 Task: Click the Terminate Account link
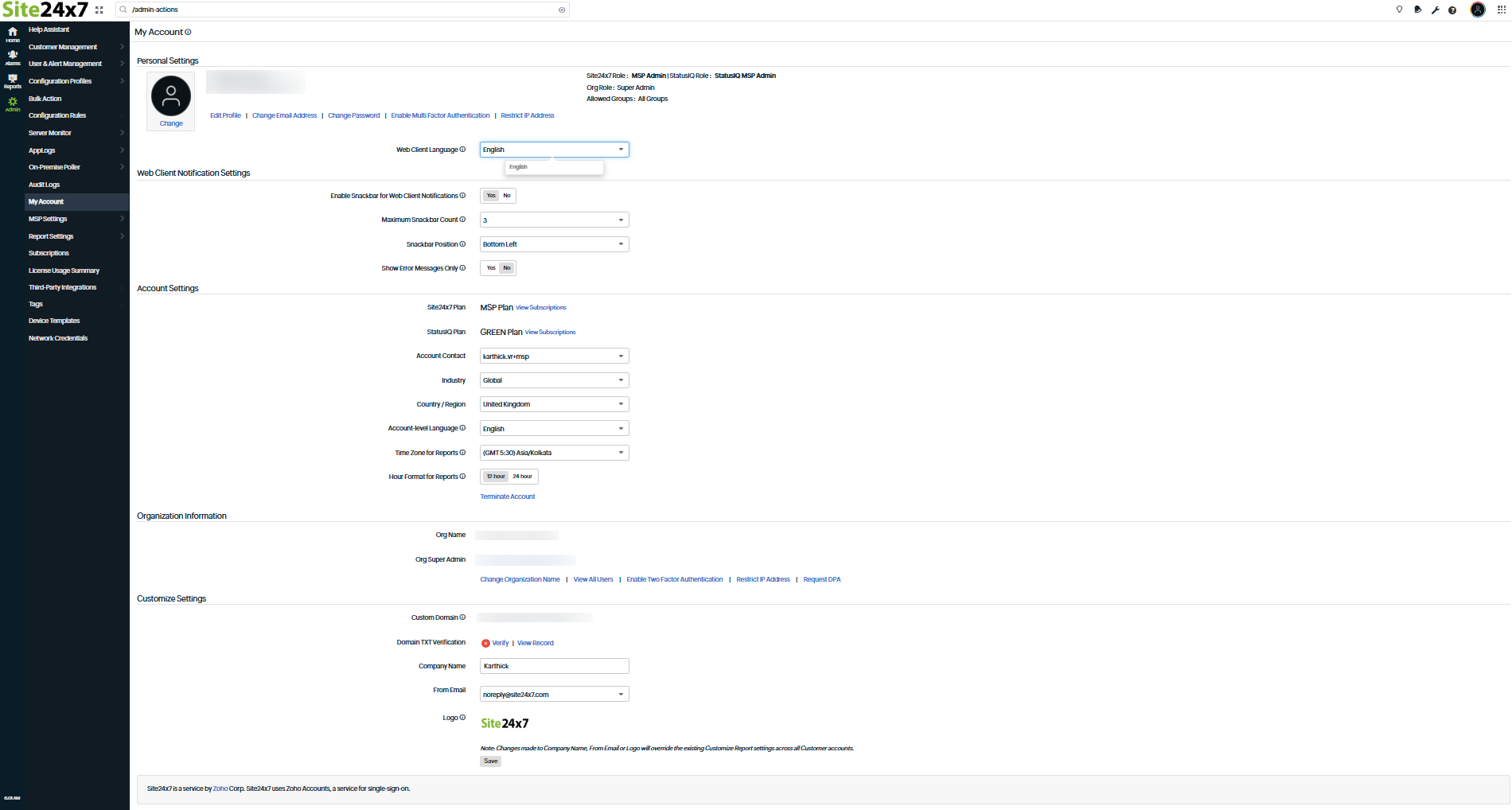click(507, 497)
